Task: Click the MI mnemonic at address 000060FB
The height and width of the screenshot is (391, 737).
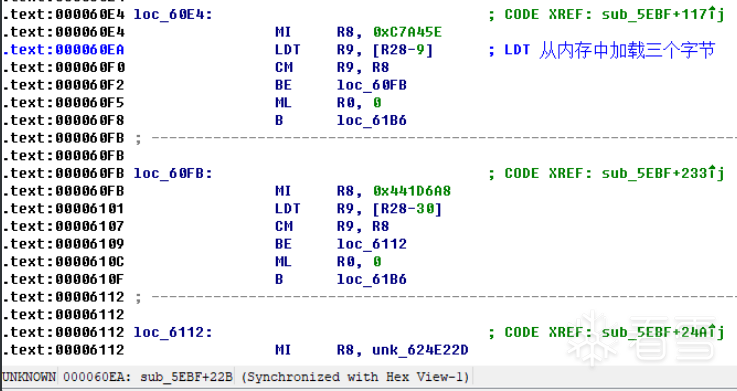Action: (x=283, y=191)
